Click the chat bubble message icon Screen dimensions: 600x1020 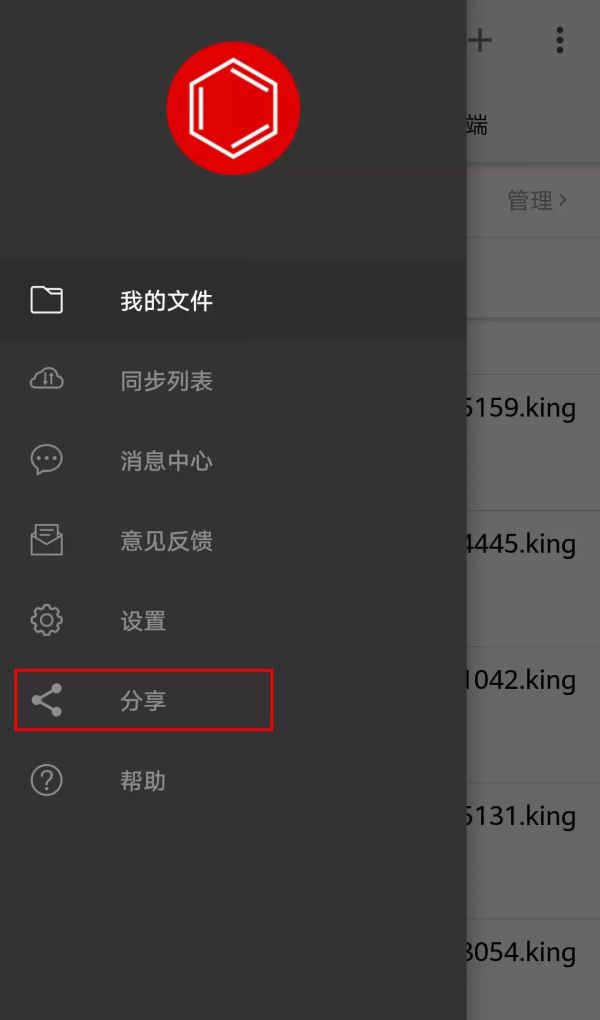click(x=47, y=460)
